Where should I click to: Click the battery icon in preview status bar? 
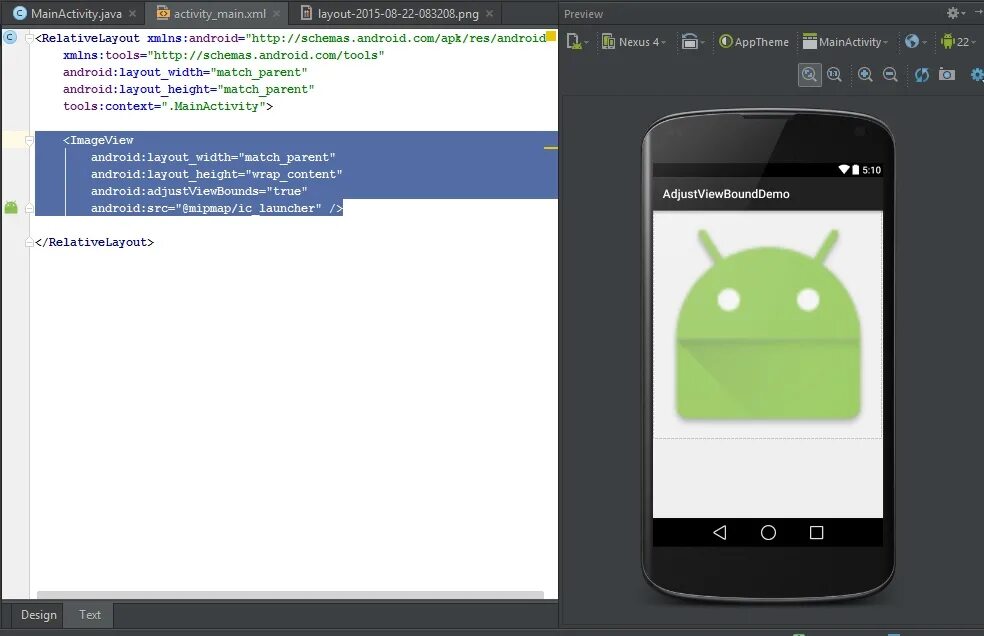click(855, 170)
